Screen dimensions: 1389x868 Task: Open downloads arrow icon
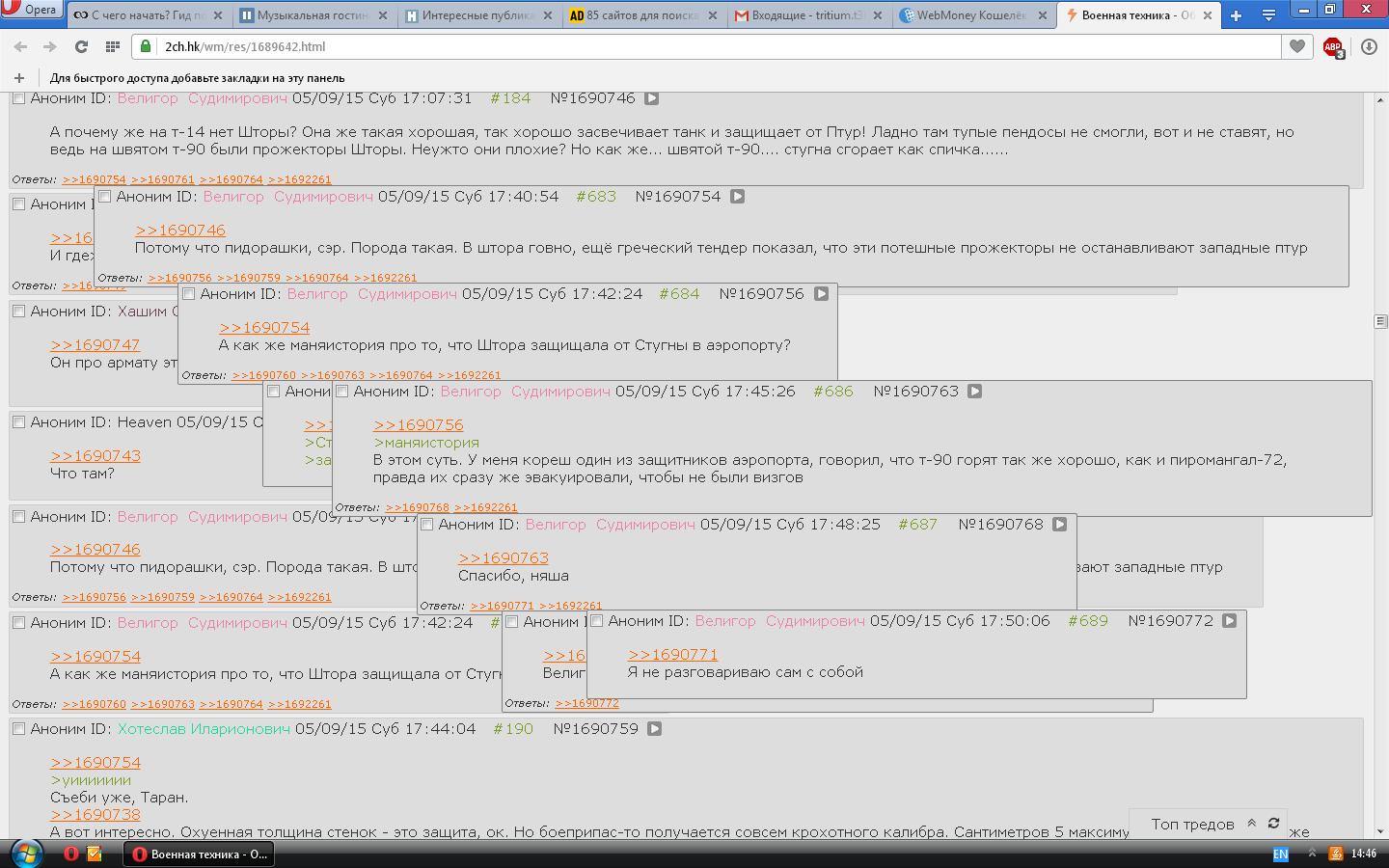click(1369, 46)
